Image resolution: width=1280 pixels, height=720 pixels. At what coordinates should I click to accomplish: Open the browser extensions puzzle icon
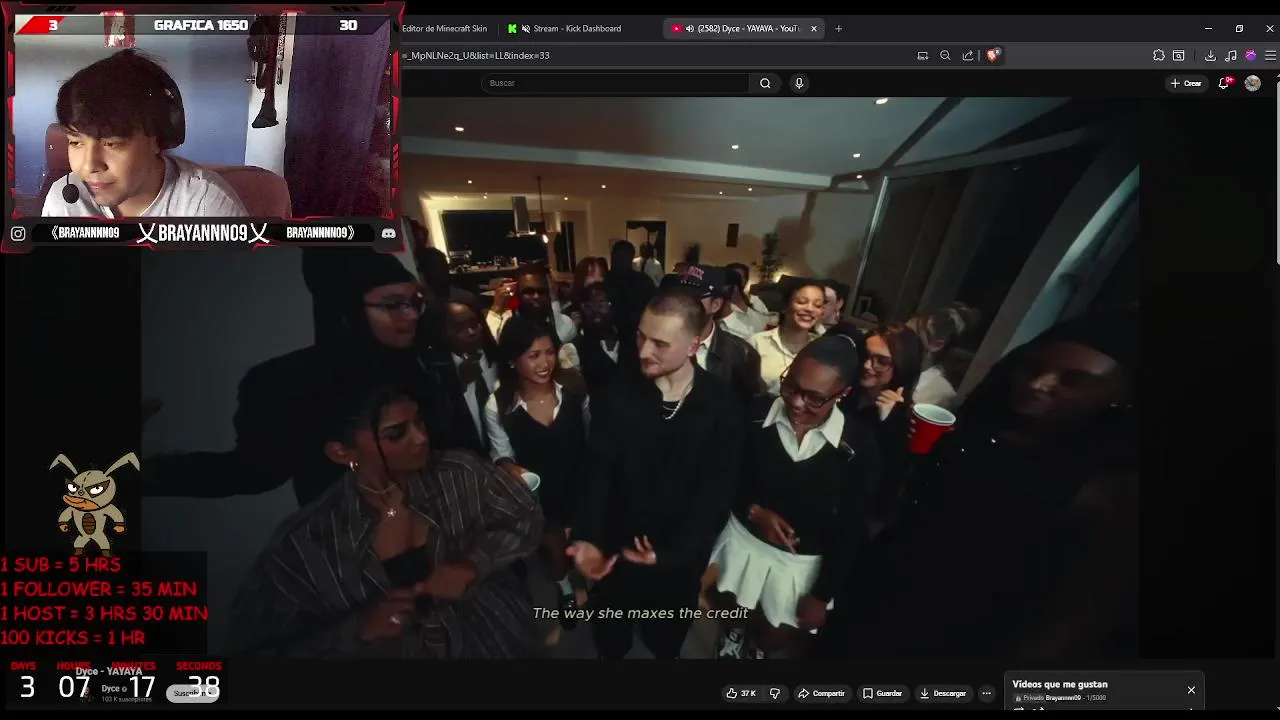click(x=1159, y=56)
